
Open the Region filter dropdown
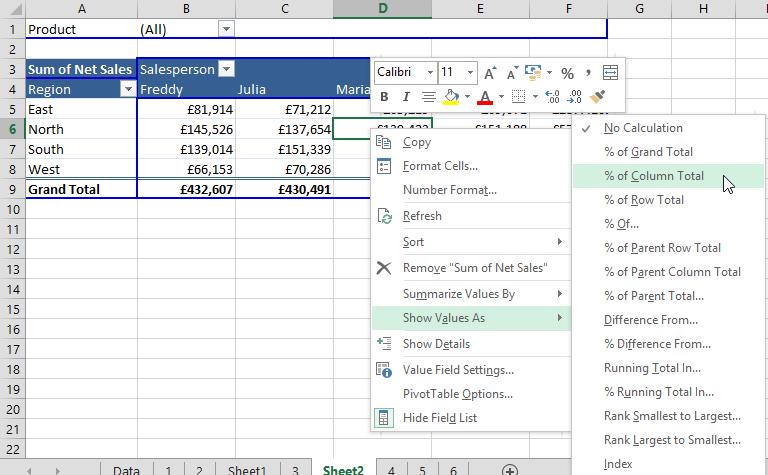click(127, 89)
